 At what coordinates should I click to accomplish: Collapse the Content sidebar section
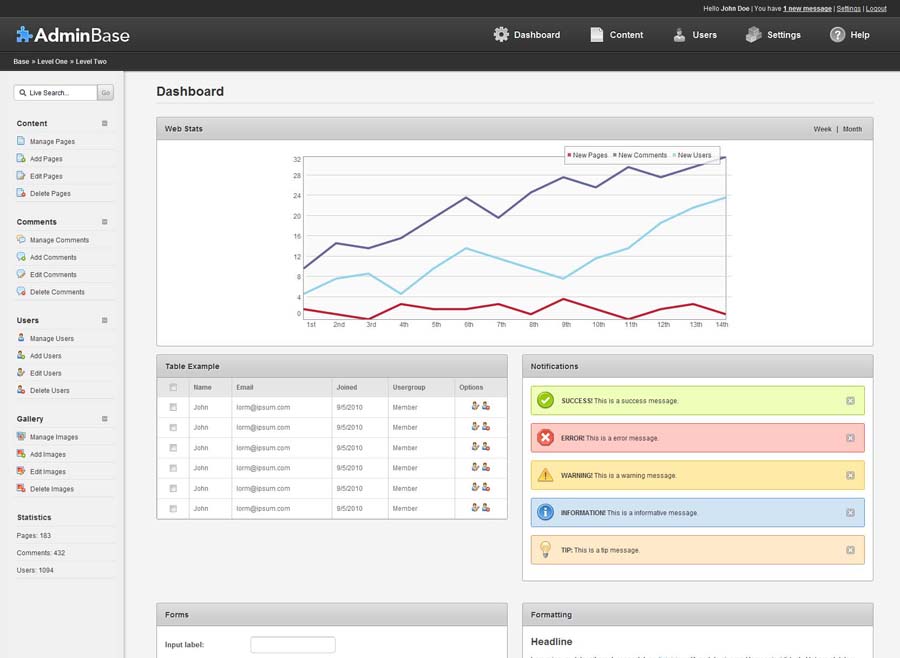pos(105,123)
